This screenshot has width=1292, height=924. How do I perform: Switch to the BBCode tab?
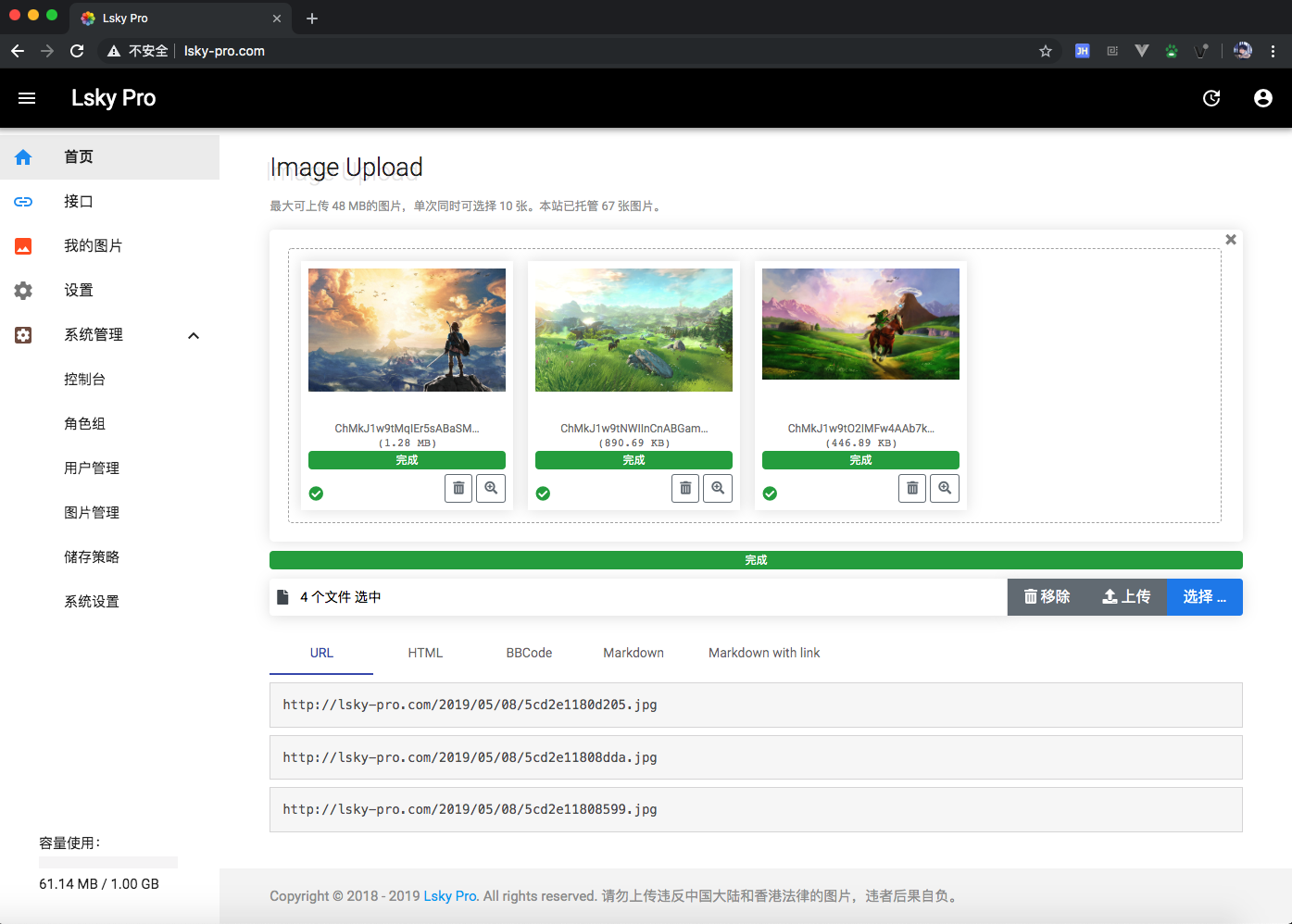pos(529,653)
